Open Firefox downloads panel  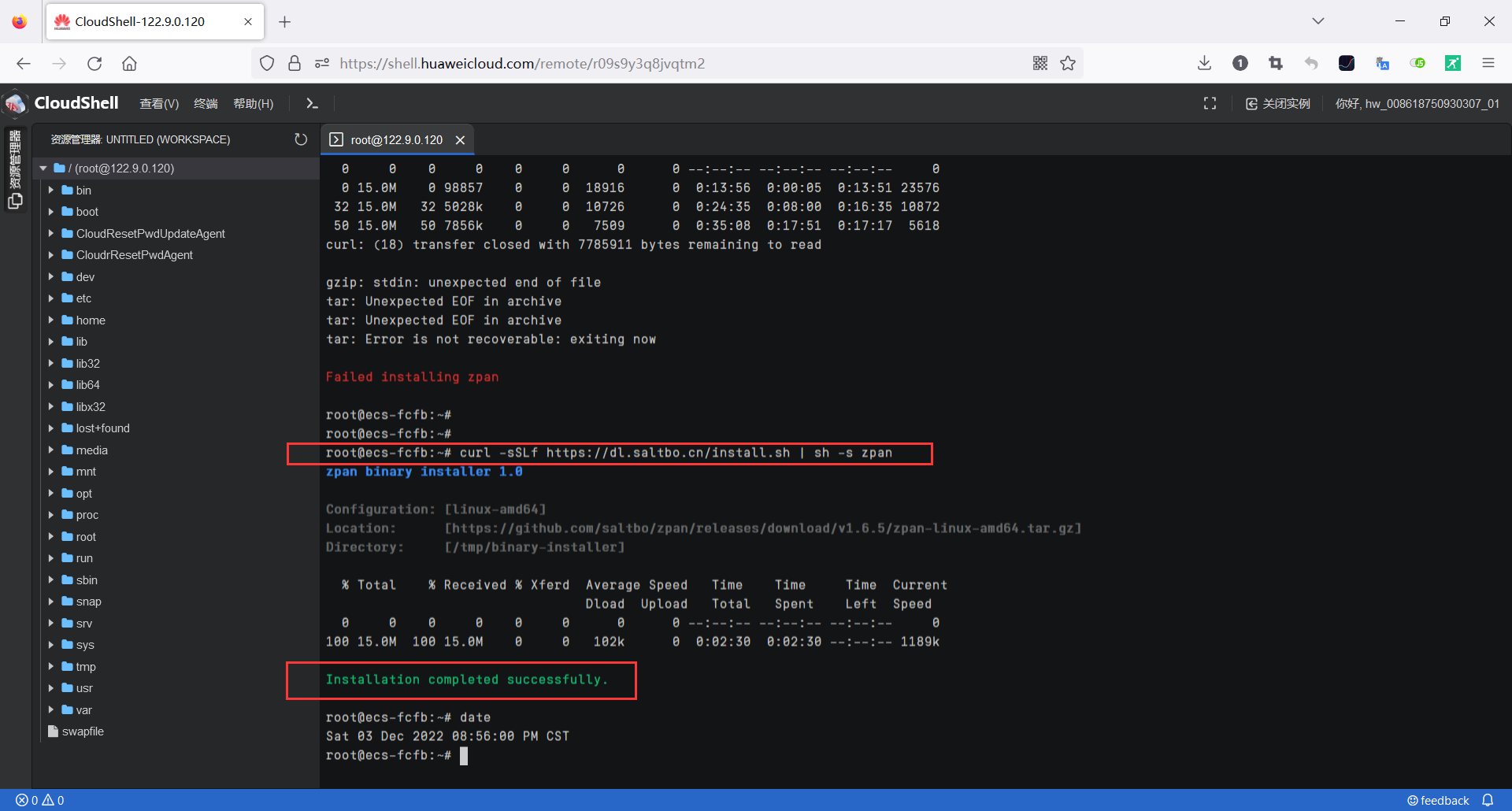pos(1204,64)
